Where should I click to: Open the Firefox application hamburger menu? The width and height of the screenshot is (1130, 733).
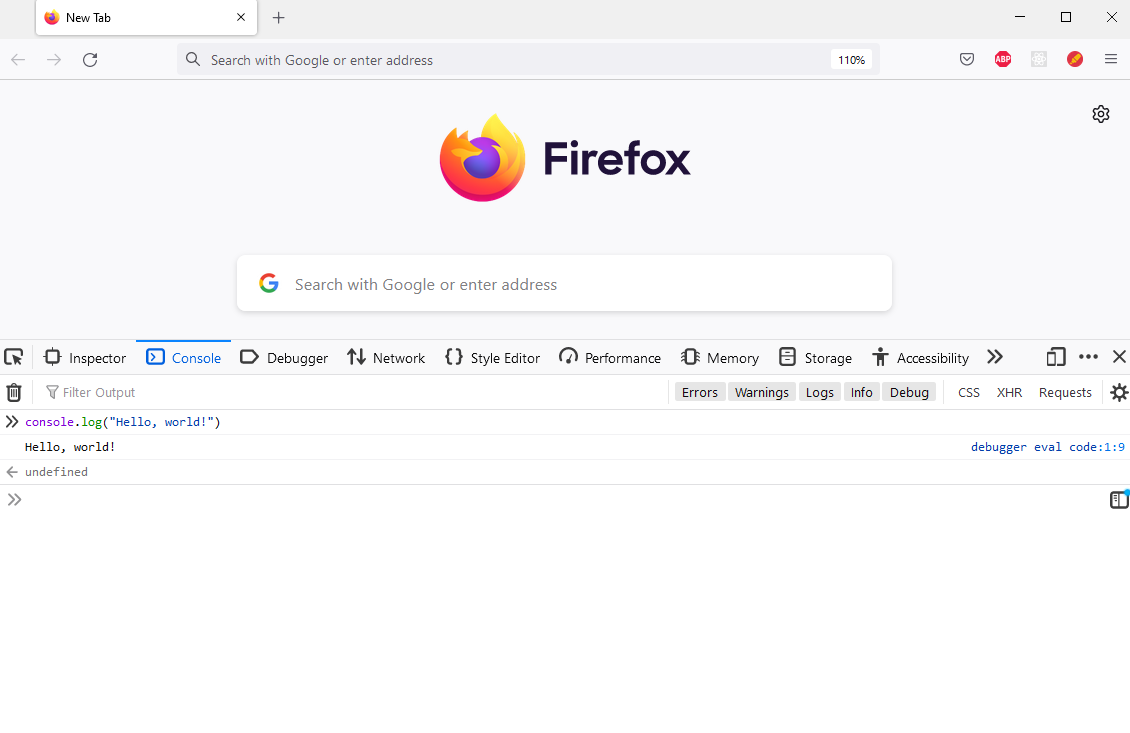1111,59
